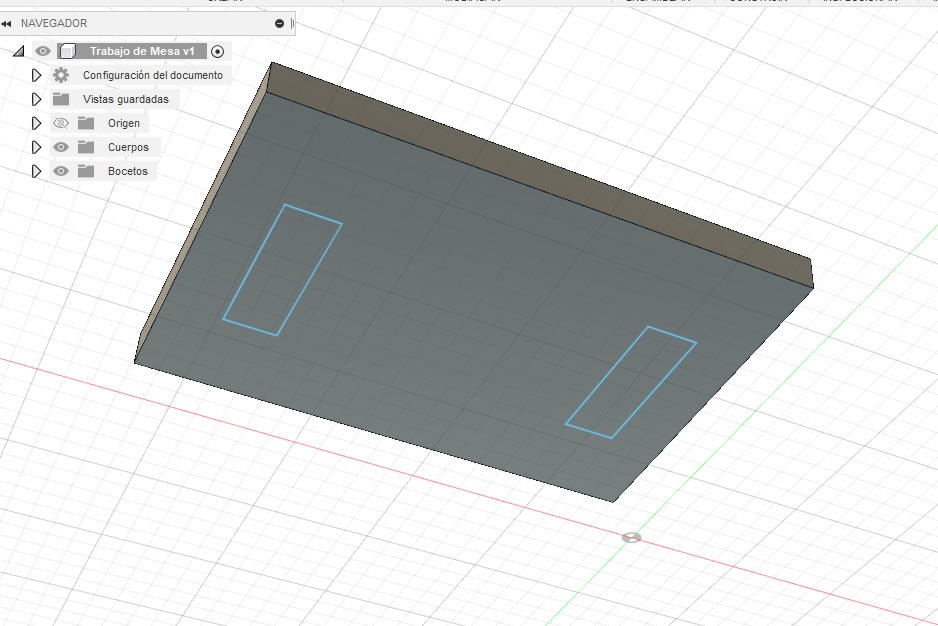This screenshot has width=938, height=626.
Task: Hide the Bocetos folder
Action: click(61, 171)
